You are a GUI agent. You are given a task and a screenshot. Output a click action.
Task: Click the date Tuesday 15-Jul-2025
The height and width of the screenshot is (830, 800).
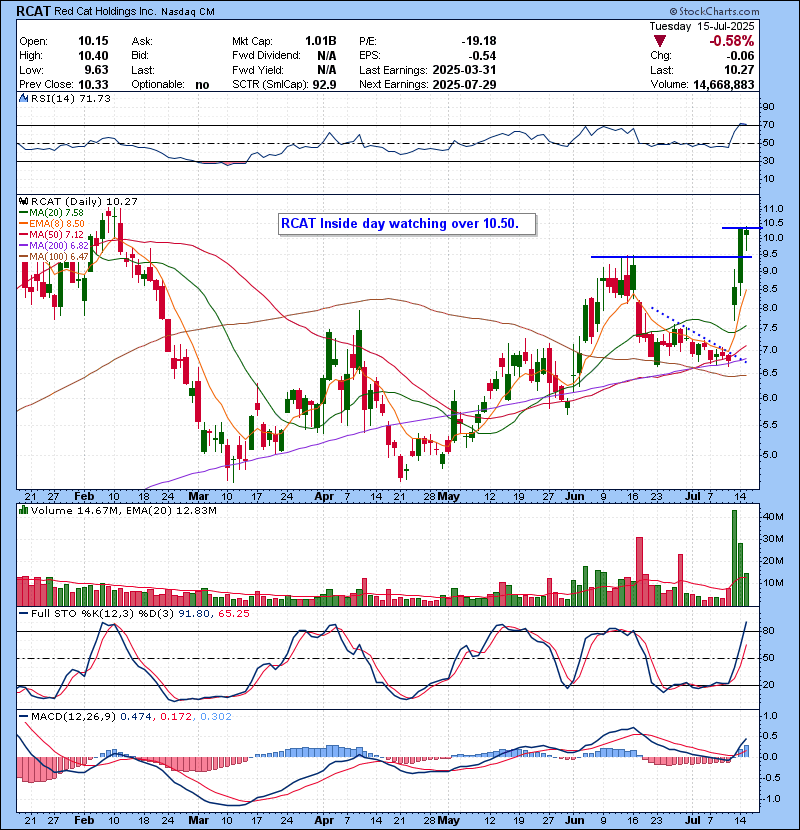point(702,26)
